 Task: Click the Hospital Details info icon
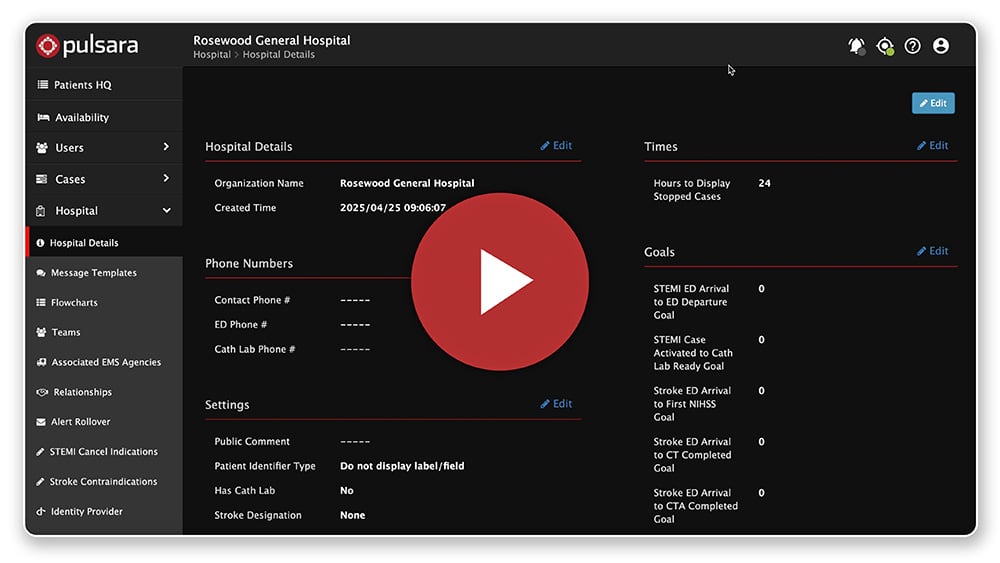pos(40,243)
